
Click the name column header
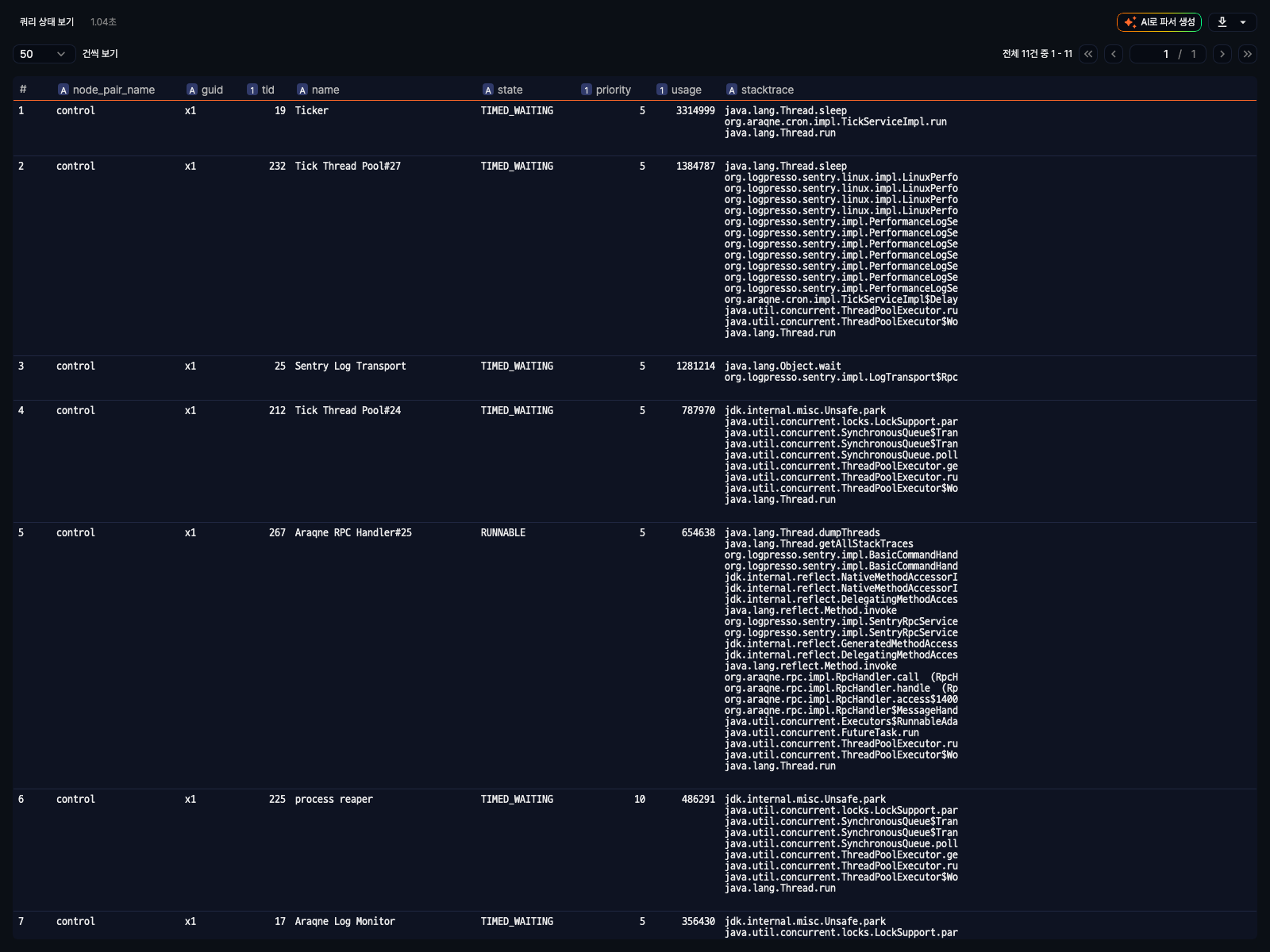325,90
